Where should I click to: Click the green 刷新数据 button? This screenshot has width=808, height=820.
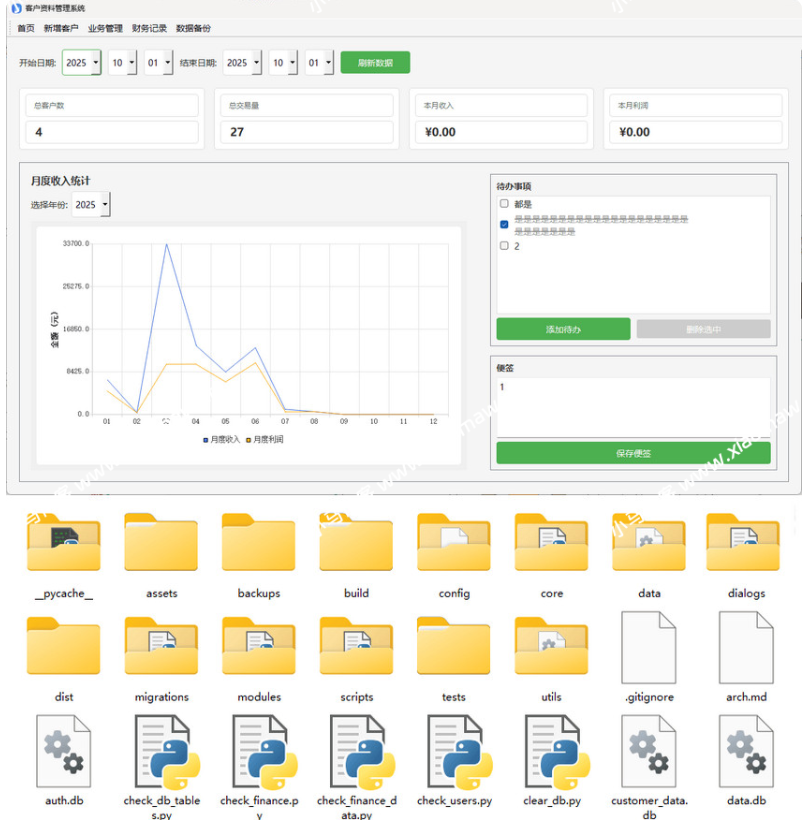point(375,63)
